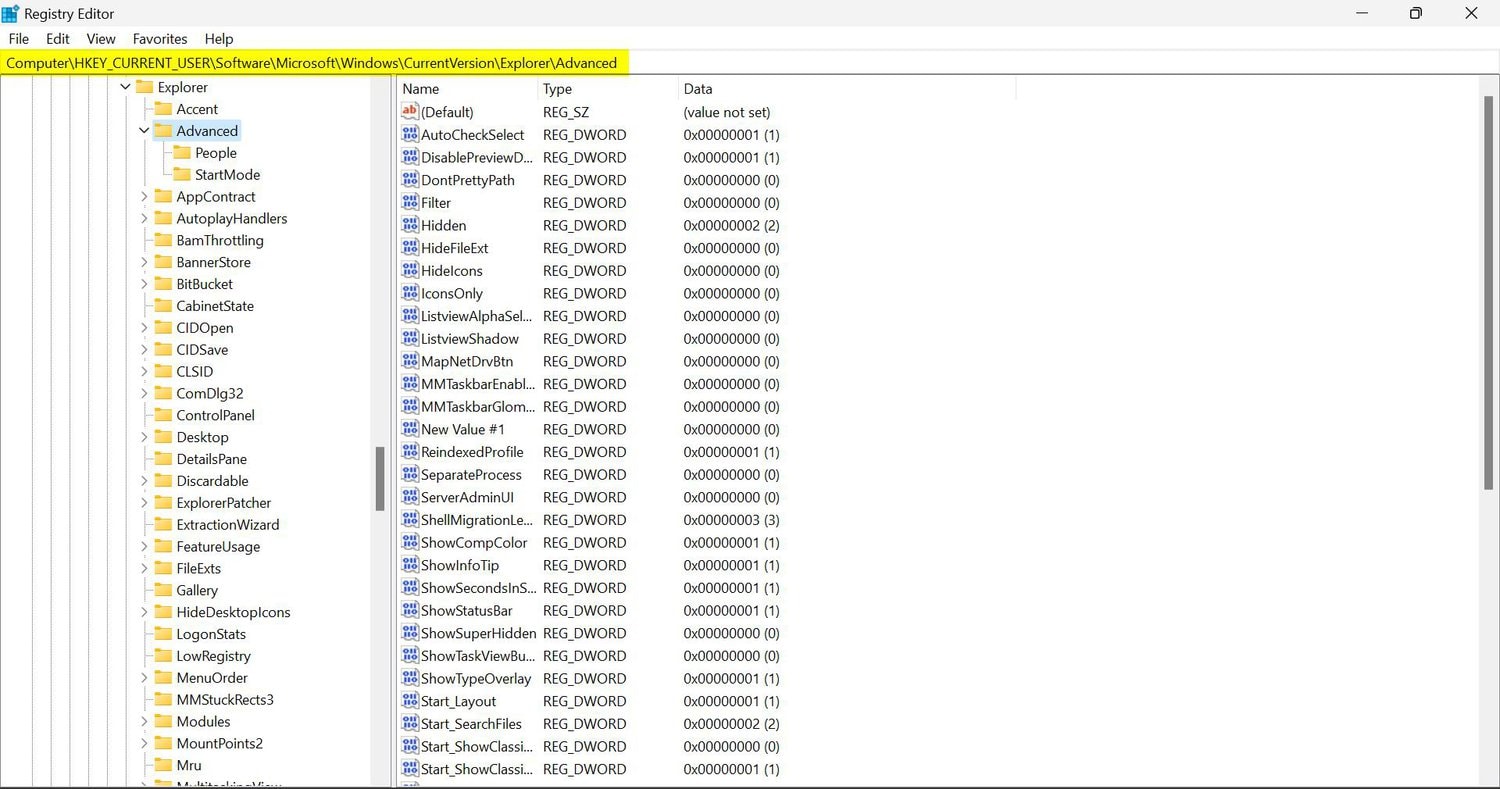The height and width of the screenshot is (789, 1500).
Task: Click the Registry Editor app icon in title bar
Action: point(10,13)
